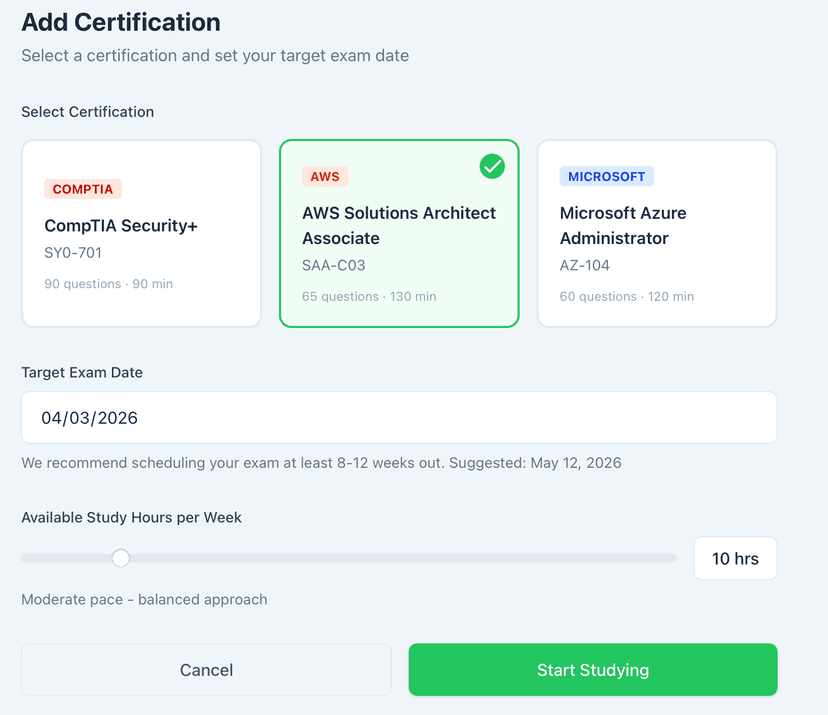The width and height of the screenshot is (828, 715).
Task: Click the MICROSOFT provider badge
Action: pos(606,176)
